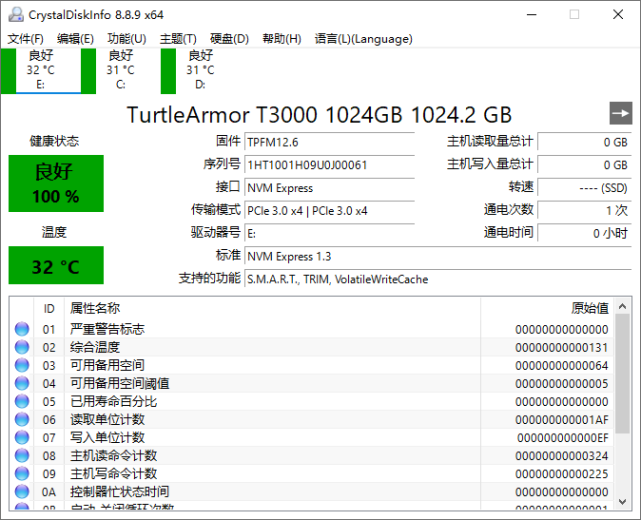Click the CrystalDiskInfo app icon in title bar
This screenshot has width=641, height=520.
pyautogui.click(x=16, y=15)
